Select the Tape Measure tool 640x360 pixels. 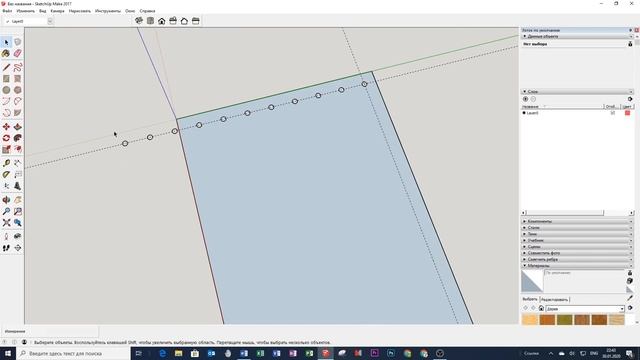(6, 163)
